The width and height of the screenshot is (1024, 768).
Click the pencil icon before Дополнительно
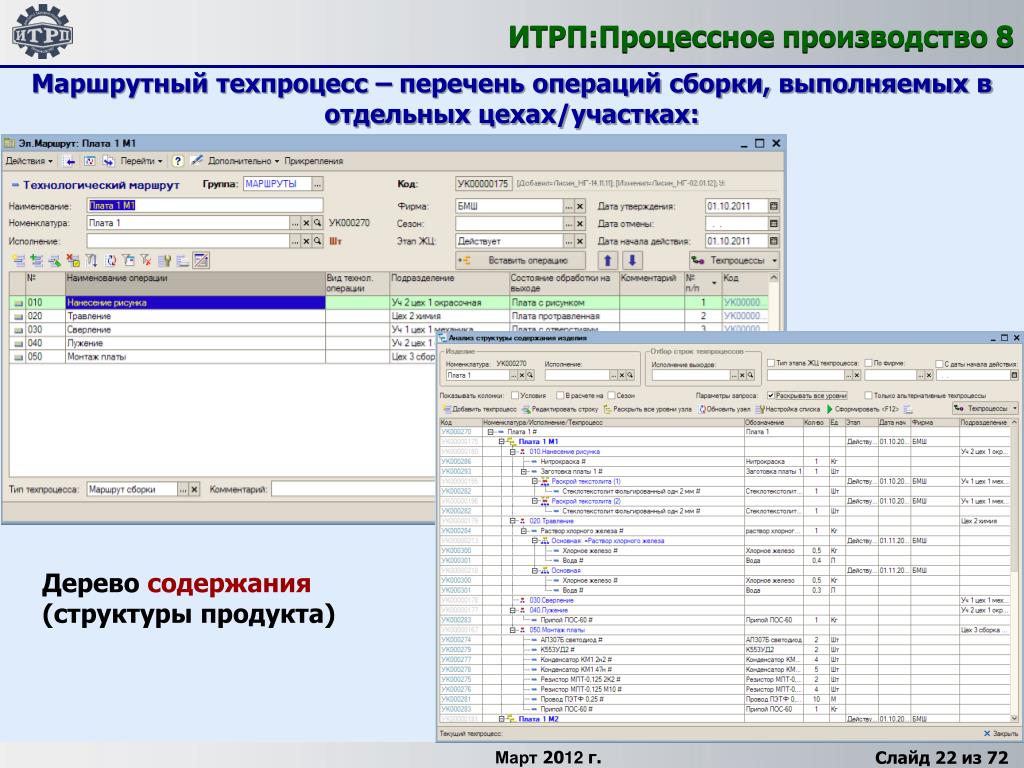tap(197, 161)
